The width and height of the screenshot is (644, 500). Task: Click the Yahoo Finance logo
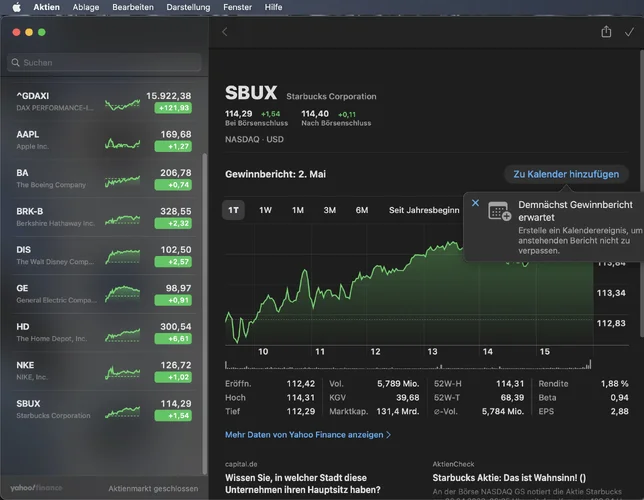(36, 488)
